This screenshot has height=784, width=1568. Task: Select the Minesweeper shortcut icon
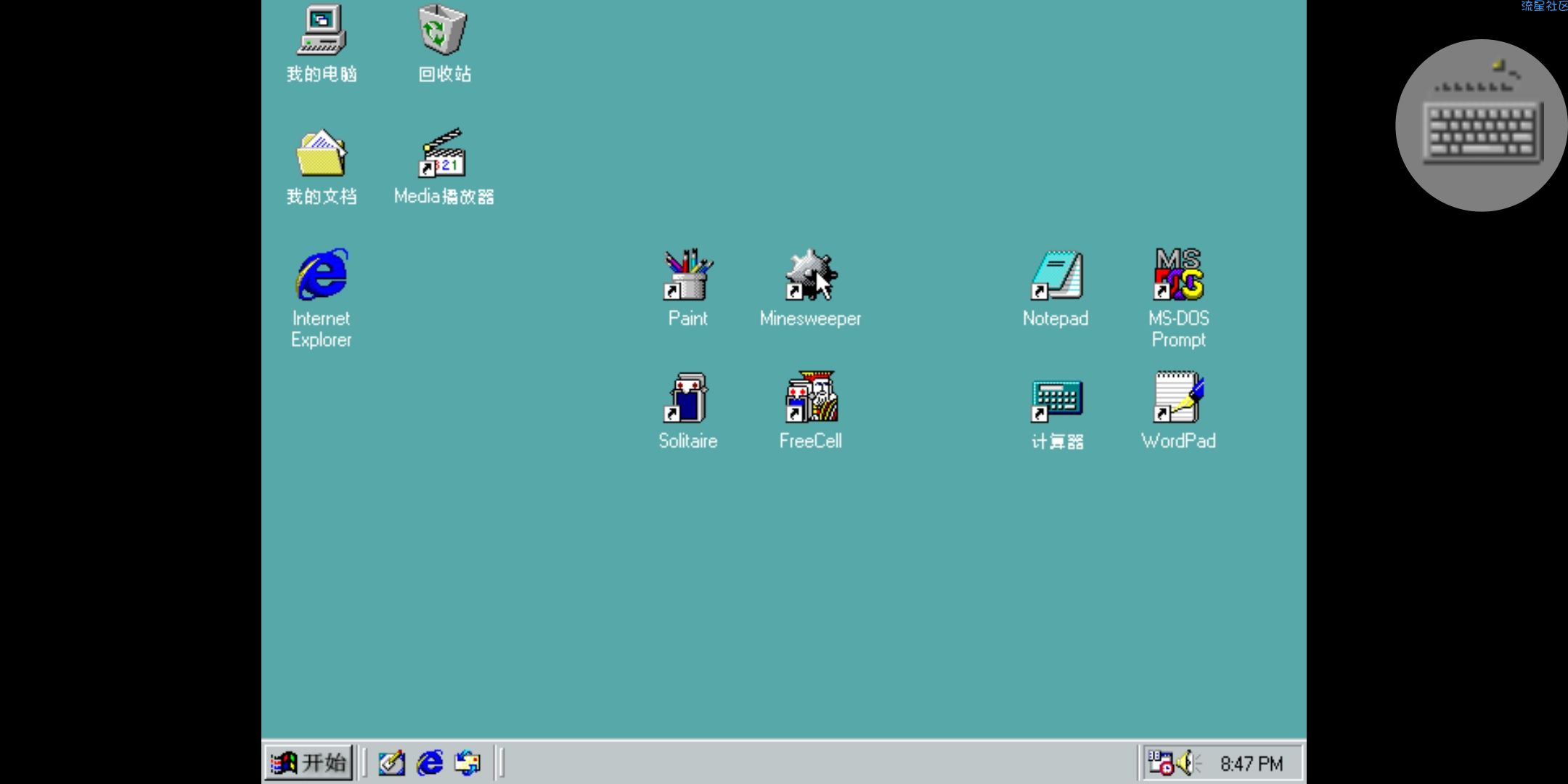click(811, 275)
